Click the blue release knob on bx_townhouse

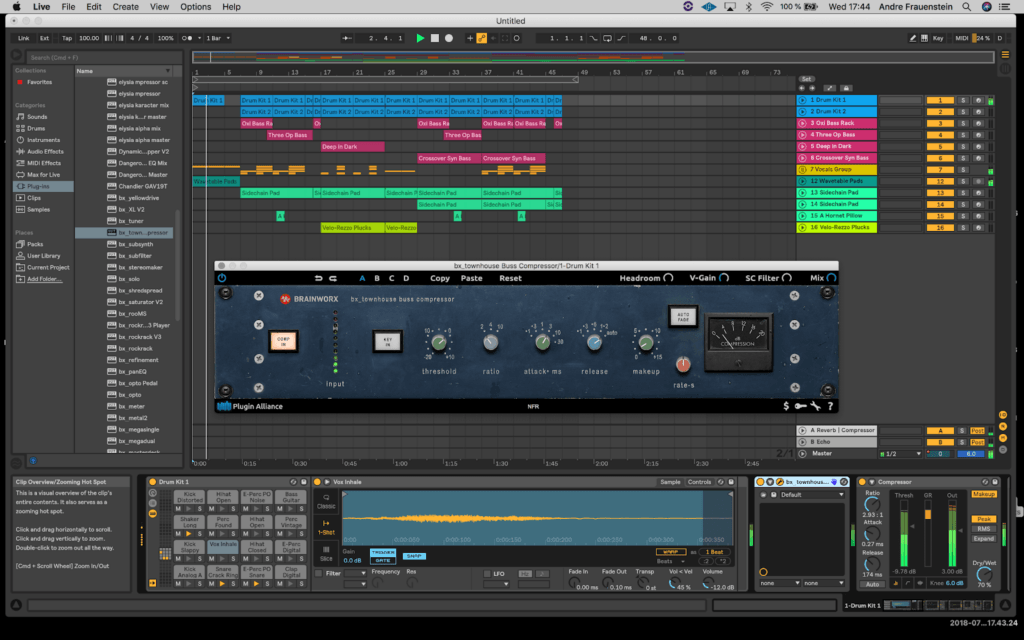pos(594,342)
